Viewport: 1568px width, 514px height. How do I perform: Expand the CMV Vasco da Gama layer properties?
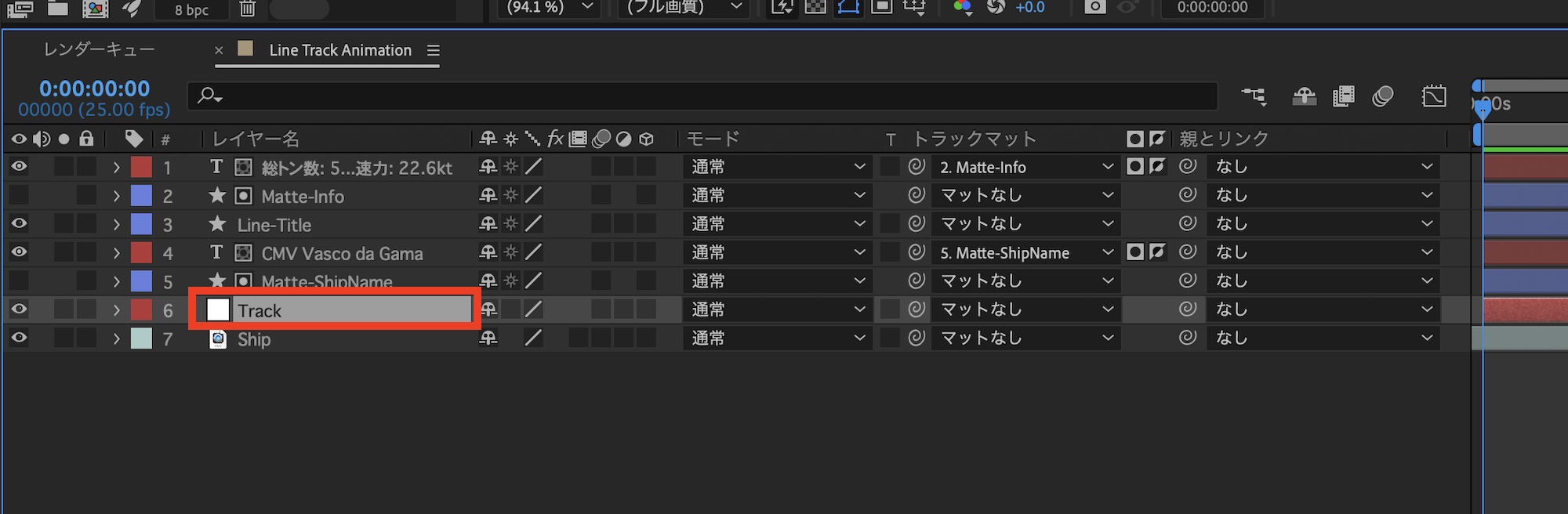pyautogui.click(x=117, y=253)
